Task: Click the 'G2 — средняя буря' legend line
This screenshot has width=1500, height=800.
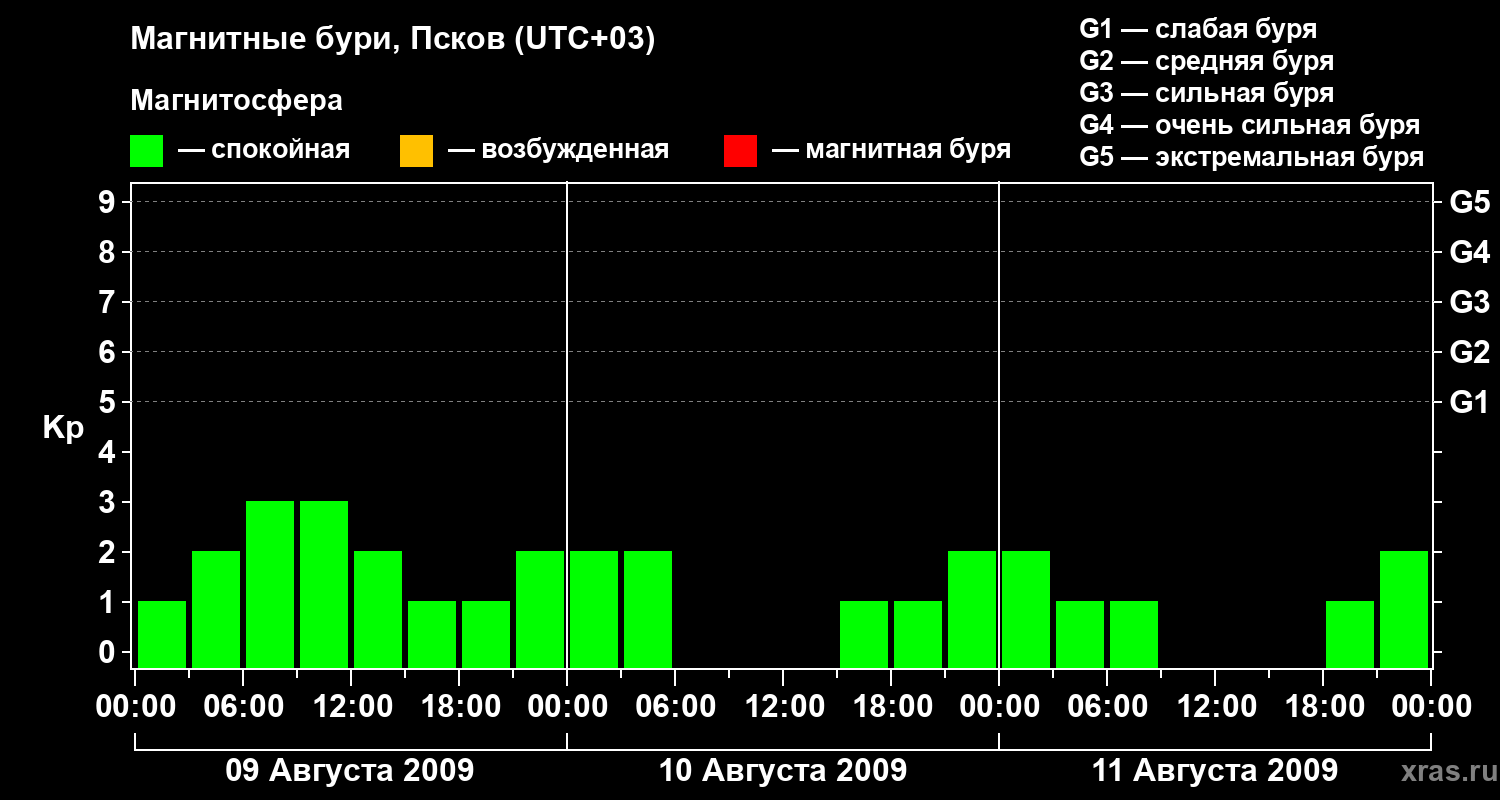Action: pyautogui.click(x=1207, y=61)
